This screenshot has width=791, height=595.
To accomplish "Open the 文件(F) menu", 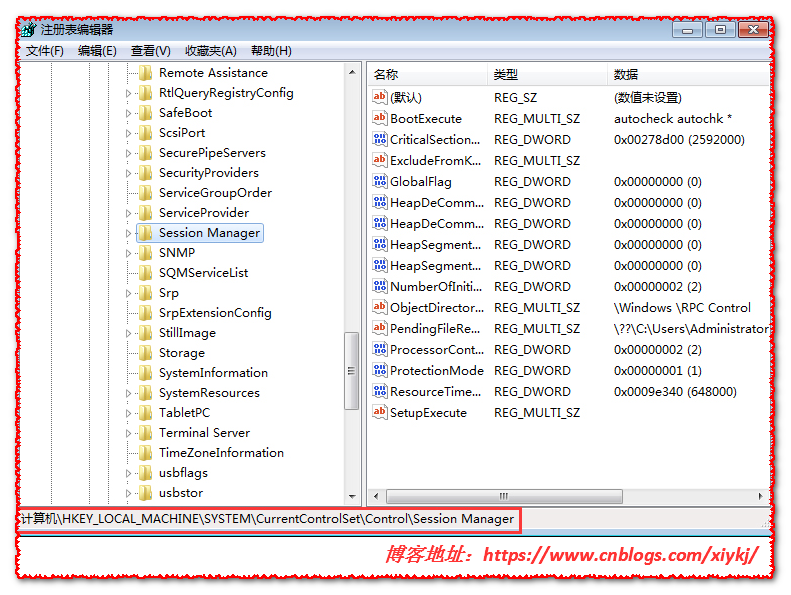I will point(45,51).
